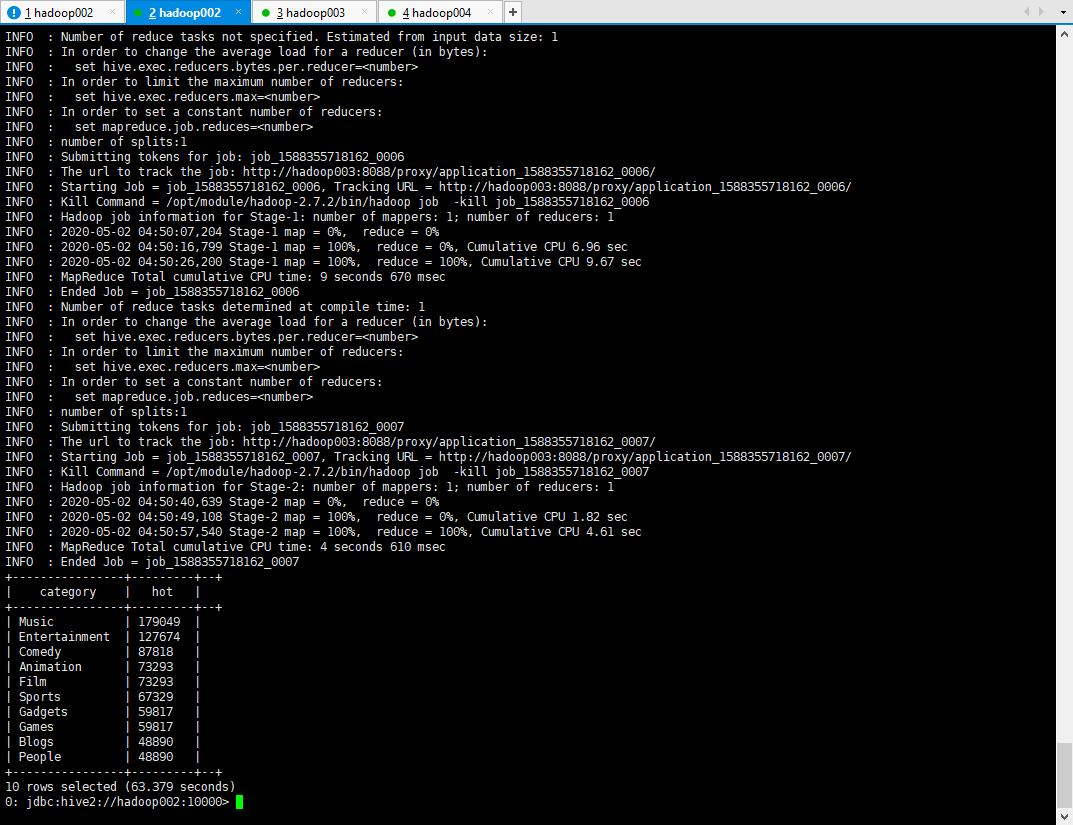Click 'Kill Command' line for job_1588355718162_0007

click(x=327, y=472)
